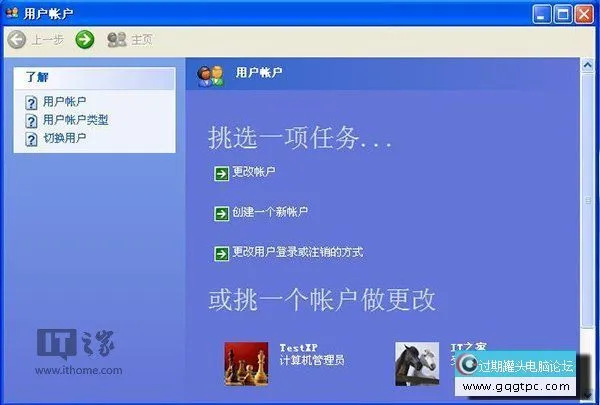
Task: Click the green arrow beside 创建一个新帐户
Action: (x=221, y=213)
